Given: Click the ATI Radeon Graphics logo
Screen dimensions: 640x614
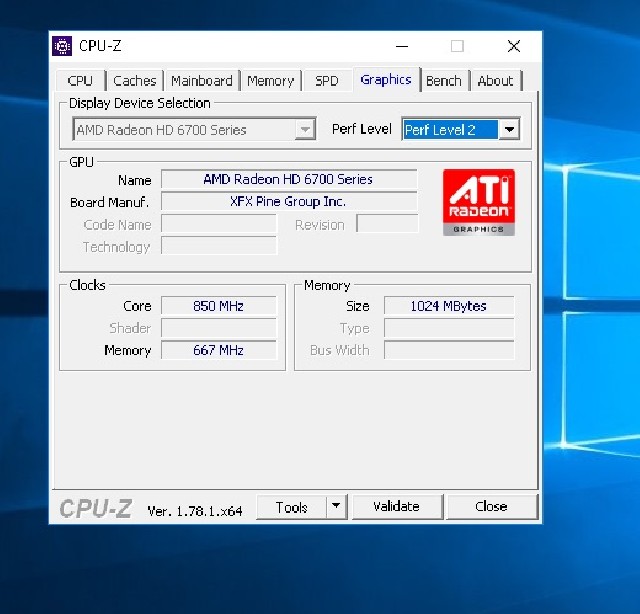Looking at the screenshot, I should [479, 202].
